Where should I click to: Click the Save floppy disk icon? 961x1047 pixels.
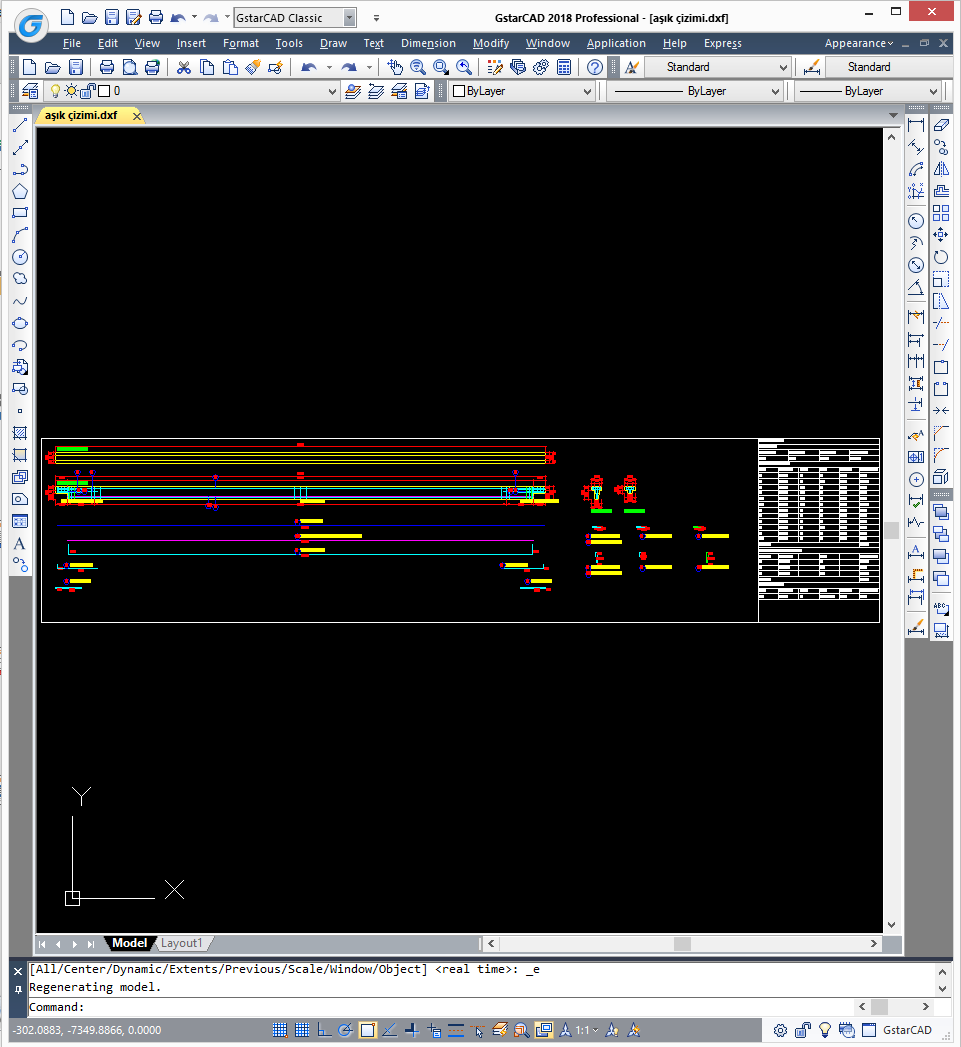tap(76, 67)
